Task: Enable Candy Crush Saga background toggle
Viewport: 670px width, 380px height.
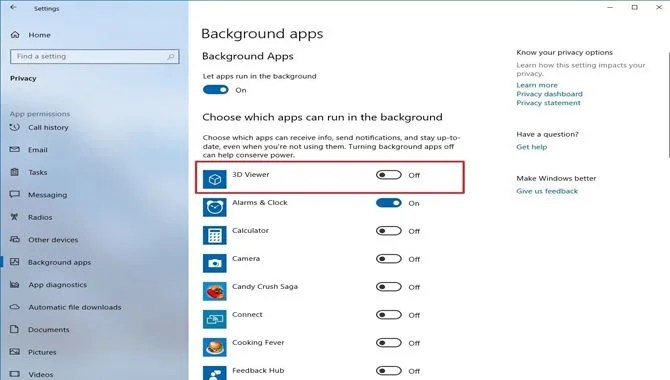Action: point(389,287)
